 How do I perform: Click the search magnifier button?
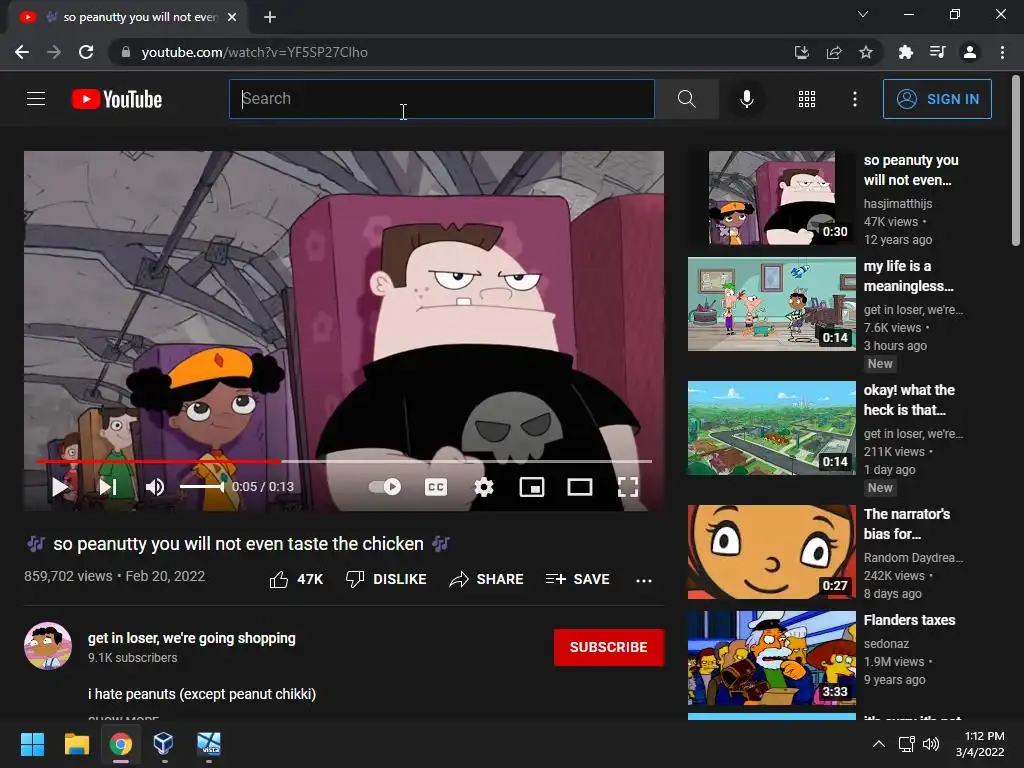click(x=686, y=99)
